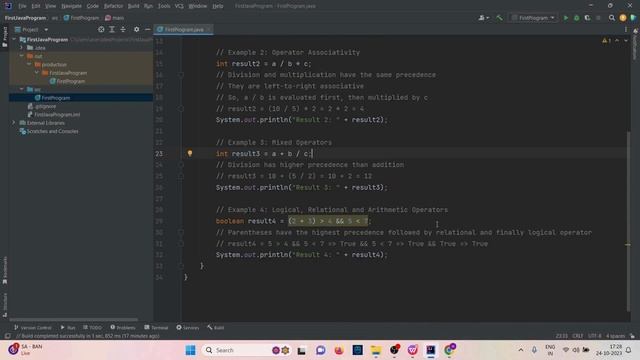Click Run with Coverage icon

pyautogui.click(x=587, y=18)
